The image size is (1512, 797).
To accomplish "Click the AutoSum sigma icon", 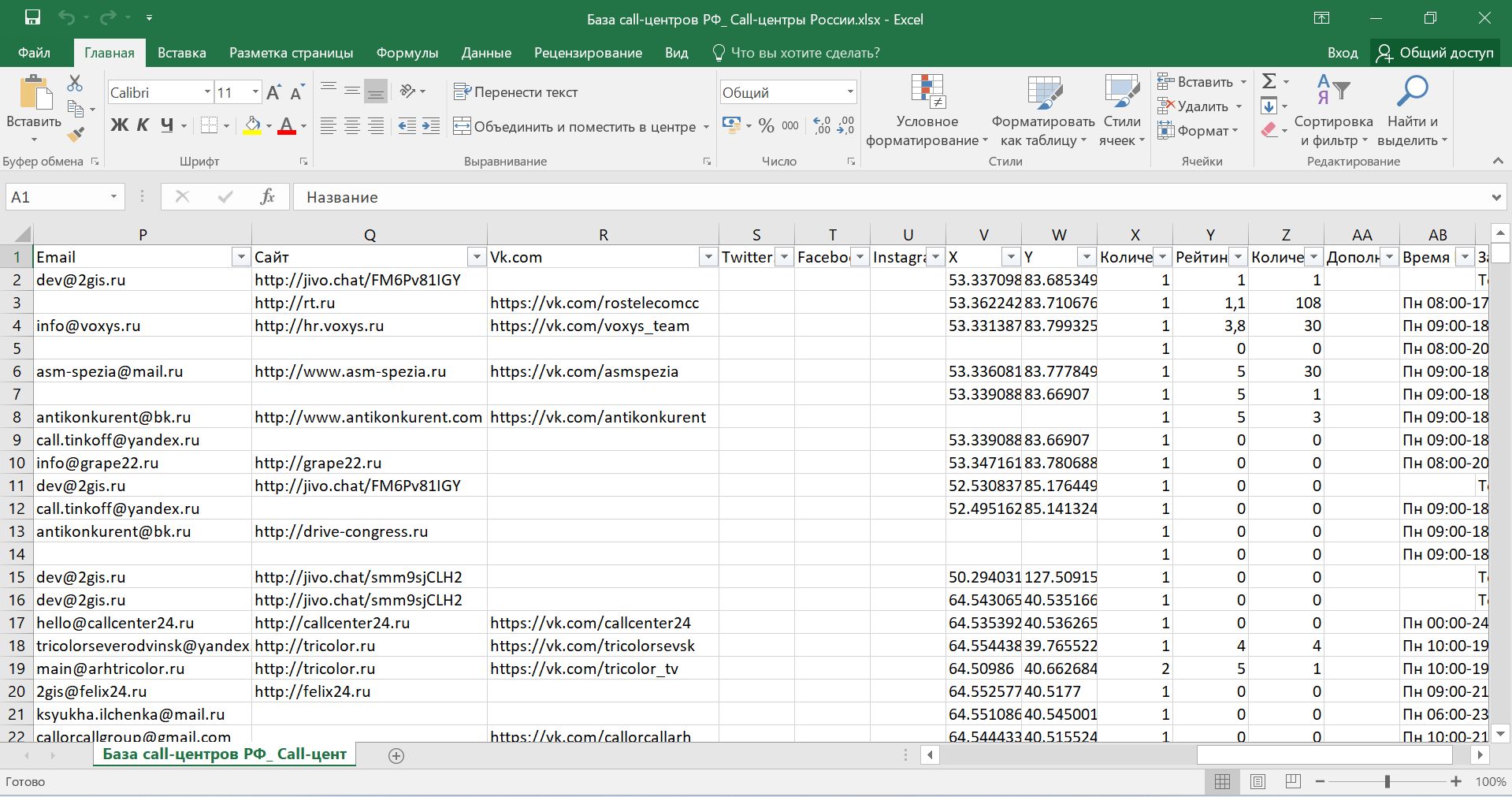I will coord(1269,81).
